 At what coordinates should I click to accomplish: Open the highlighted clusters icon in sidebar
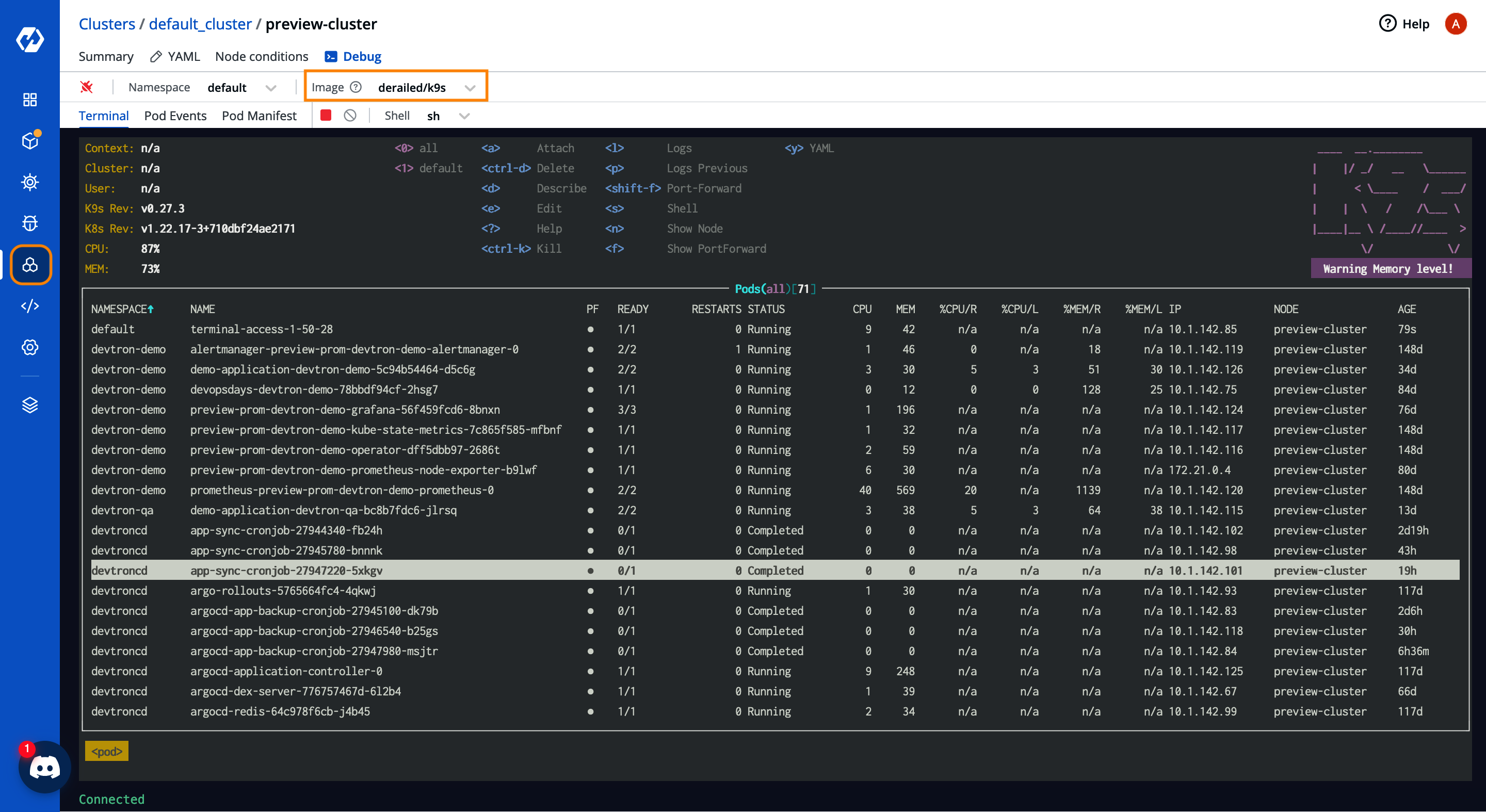pos(30,265)
